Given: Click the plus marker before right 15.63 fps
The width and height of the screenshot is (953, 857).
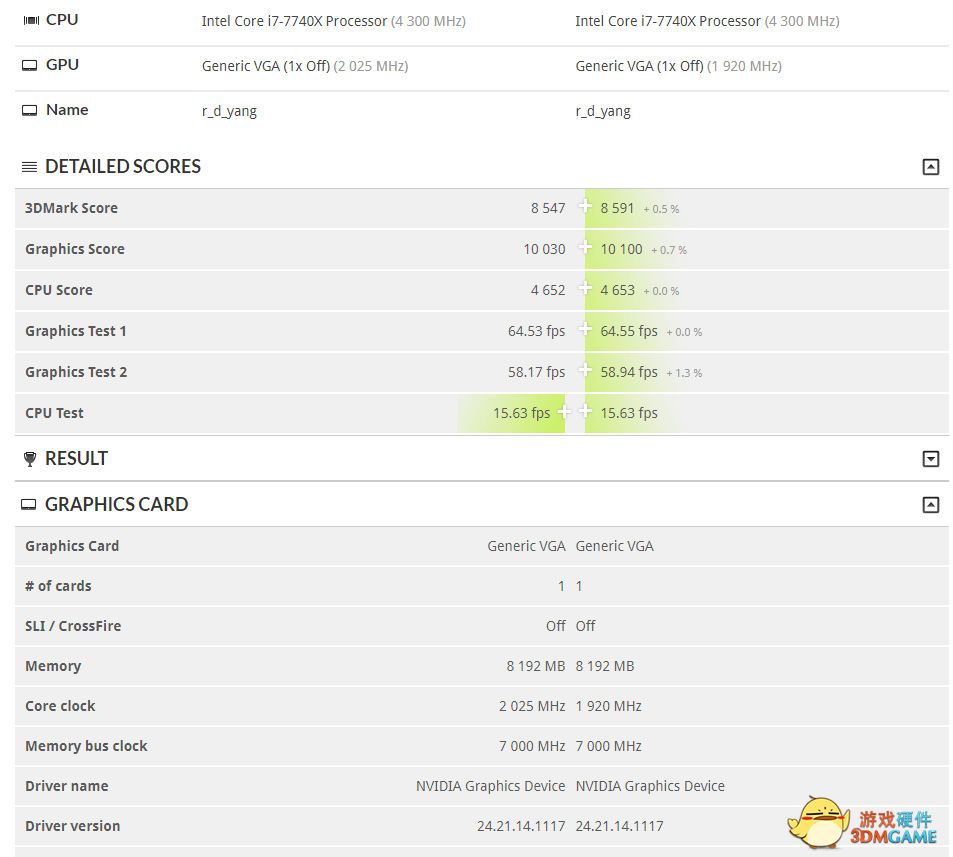Looking at the screenshot, I should coord(585,411).
